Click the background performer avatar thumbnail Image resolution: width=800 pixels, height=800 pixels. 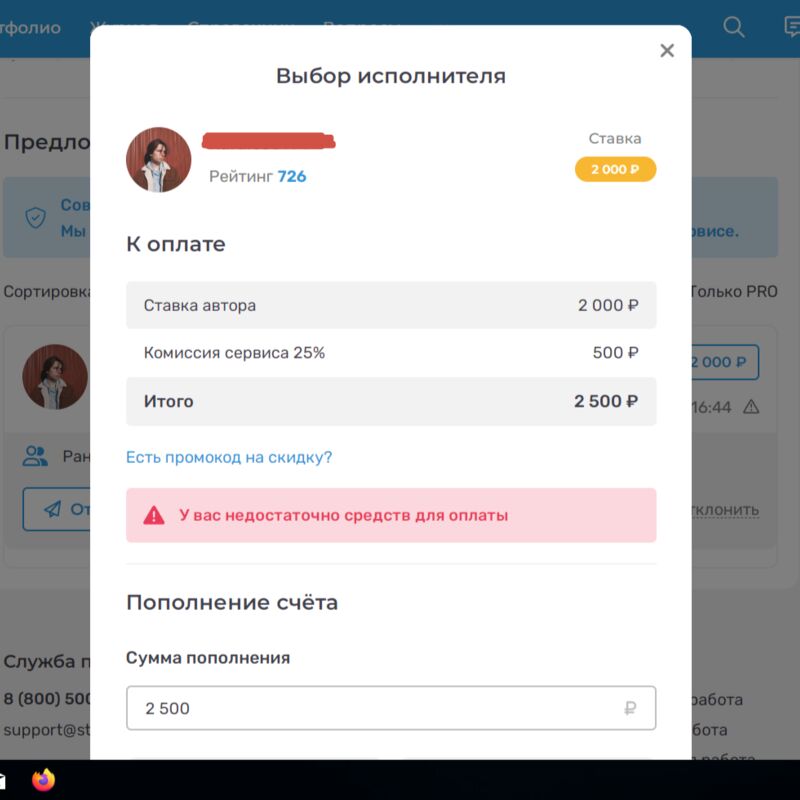[x=55, y=377]
